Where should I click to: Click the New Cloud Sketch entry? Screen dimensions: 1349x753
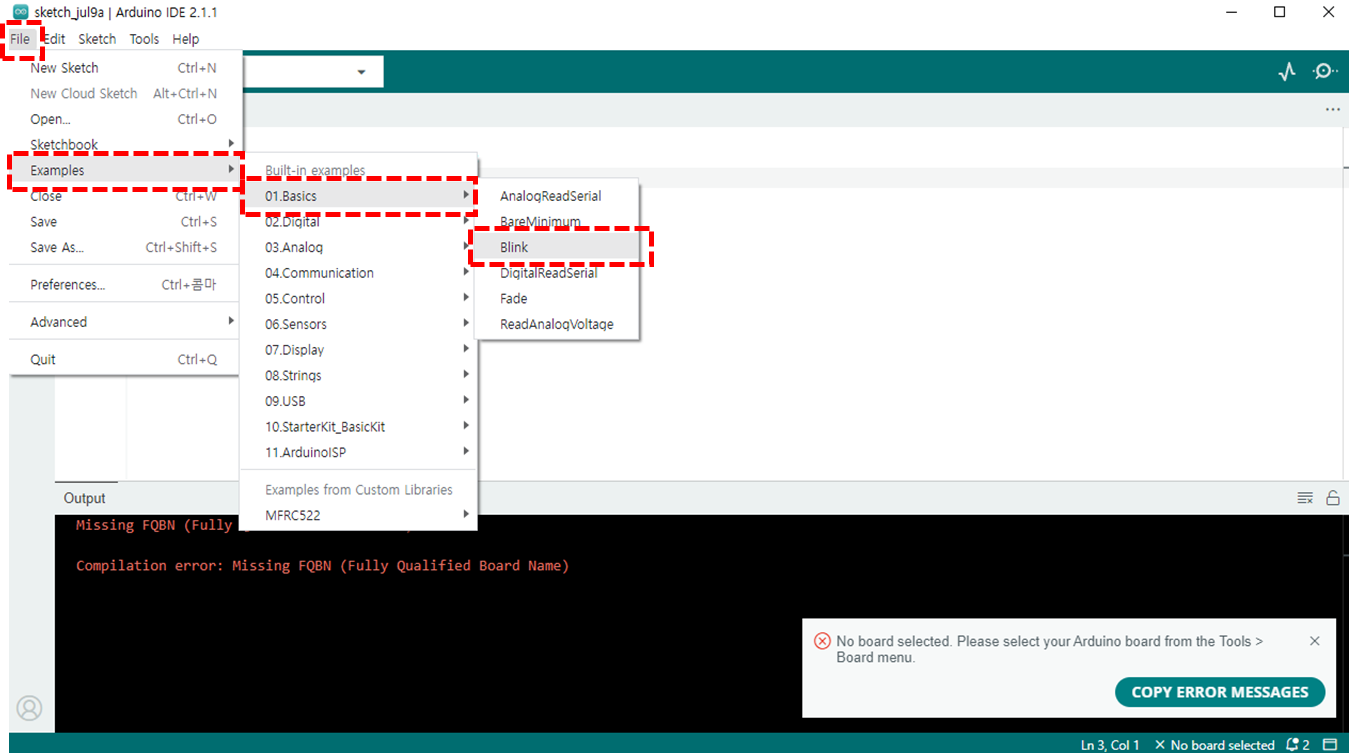(x=125, y=94)
